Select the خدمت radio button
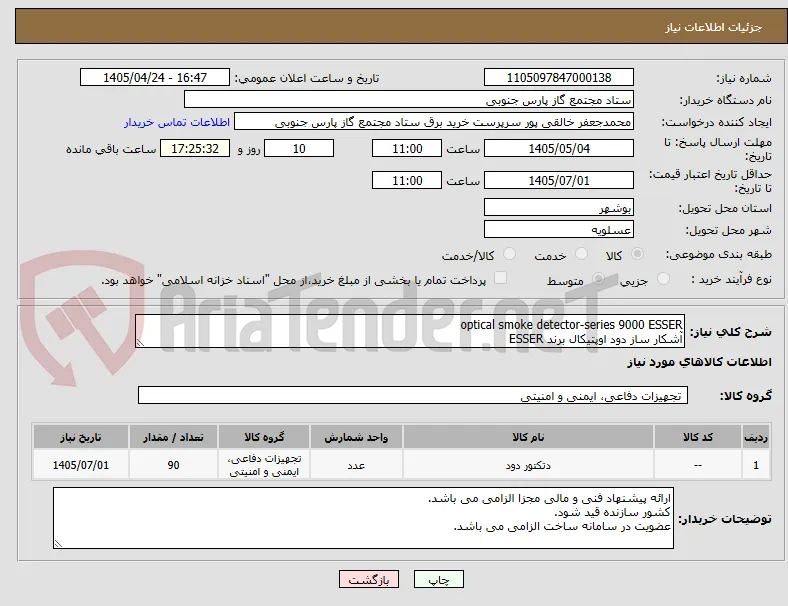Viewport: 788px width, 606px height. (x=581, y=254)
